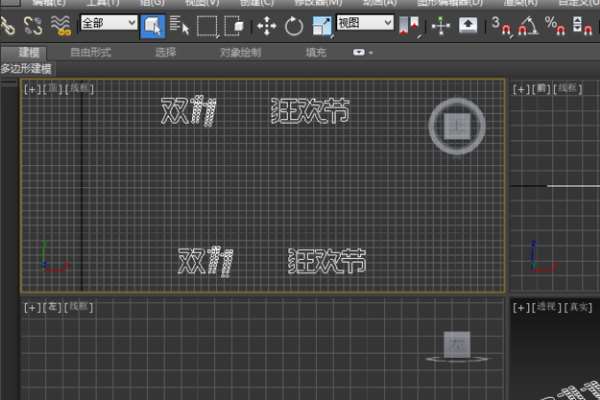This screenshot has height=400, width=600.
Task: Click the Use Pivot Point Center icon
Action: coord(409,26)
